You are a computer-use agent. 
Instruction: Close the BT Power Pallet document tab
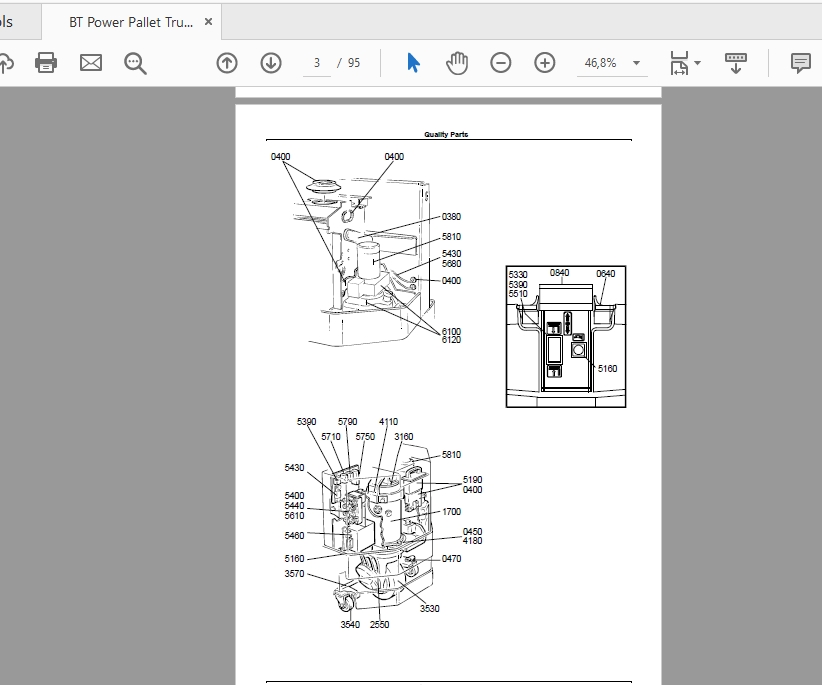(x=208, y=22)
